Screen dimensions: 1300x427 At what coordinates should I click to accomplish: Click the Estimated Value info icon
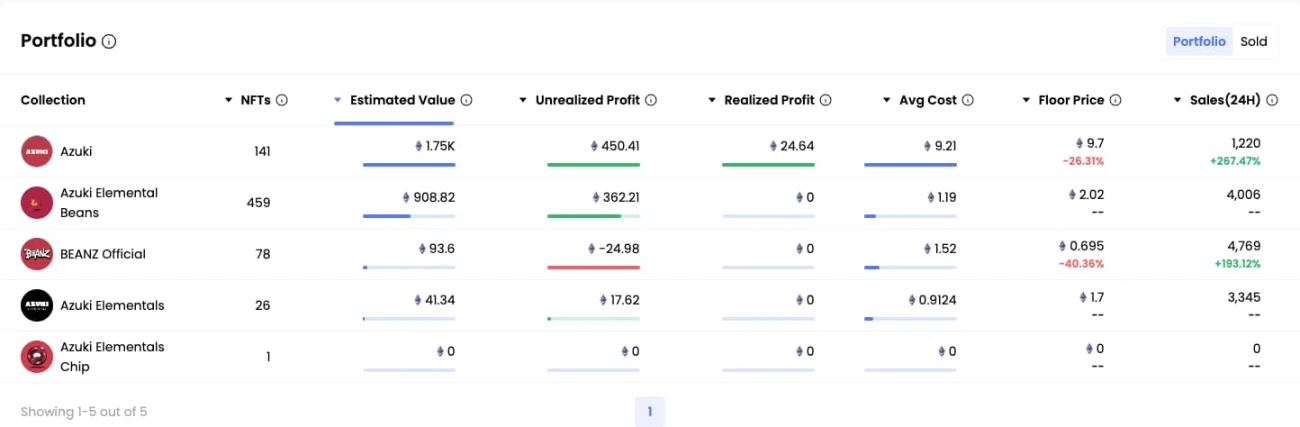click(467, 100)
